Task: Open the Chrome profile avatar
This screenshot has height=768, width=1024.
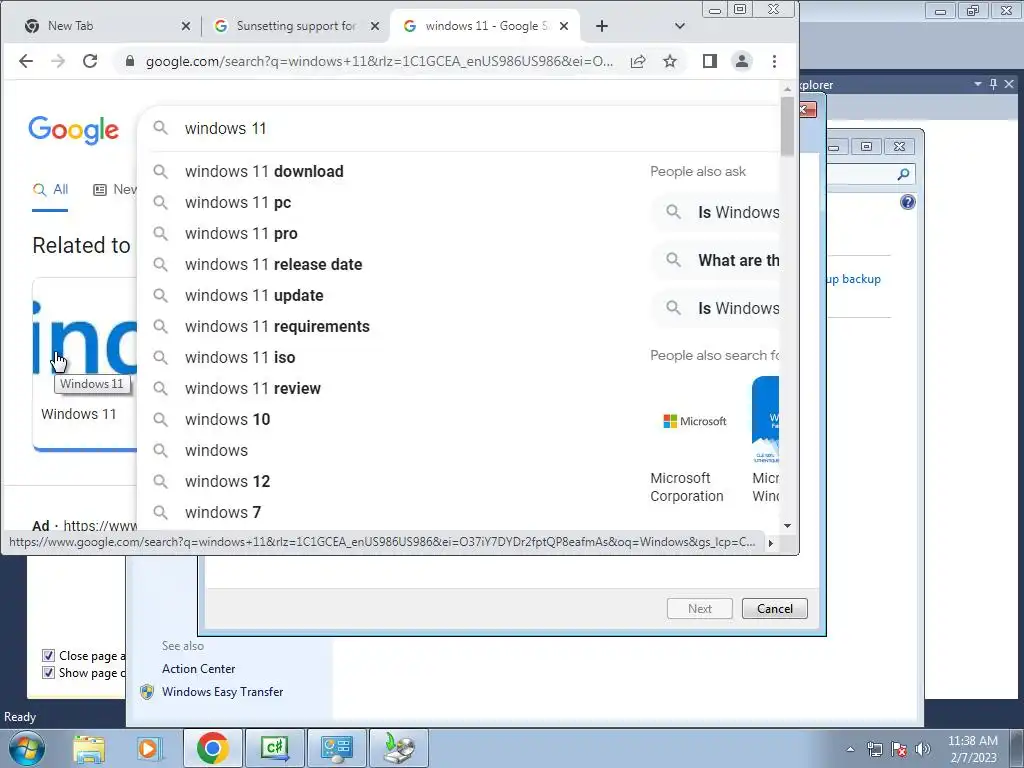Action: (742, 61)
